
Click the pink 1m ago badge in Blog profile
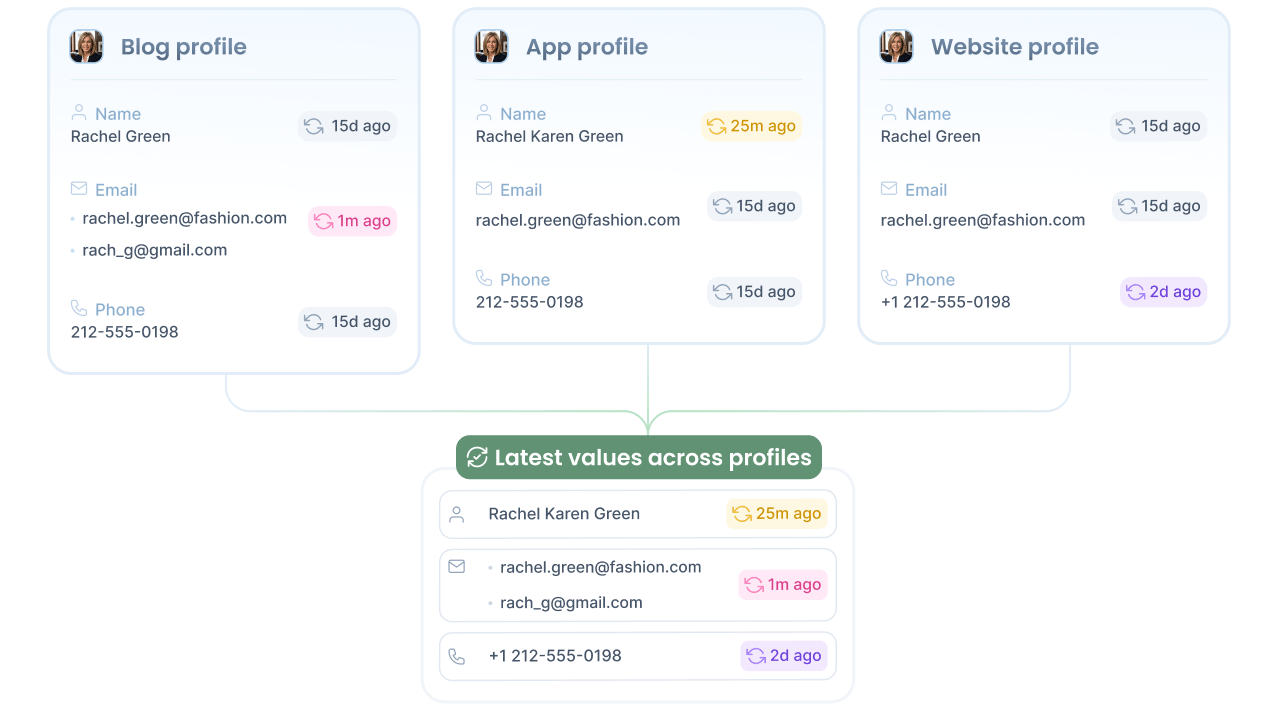click(x=353, y=221)
